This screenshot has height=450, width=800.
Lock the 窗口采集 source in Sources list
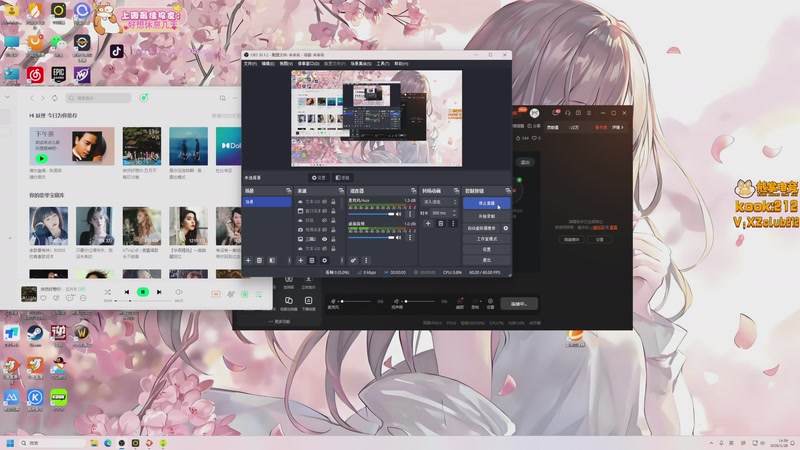pyautogui.click(x=333, y=211)
